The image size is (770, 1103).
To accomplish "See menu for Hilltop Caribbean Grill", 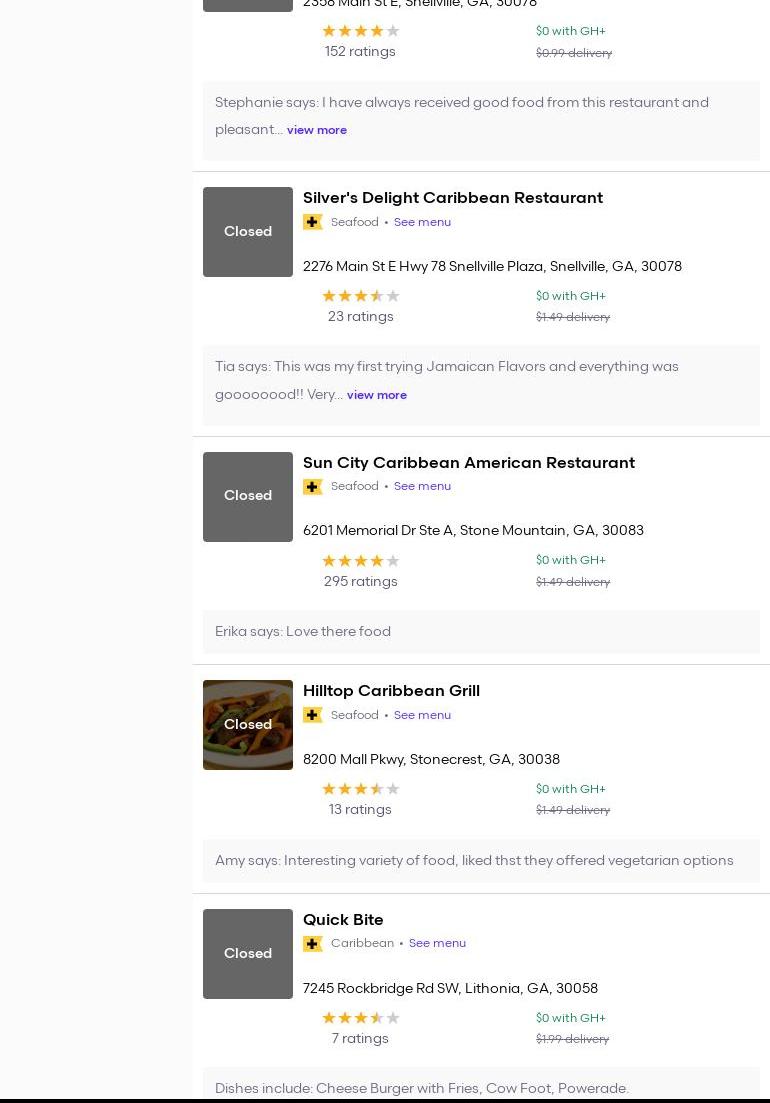I will click(422, 715).
